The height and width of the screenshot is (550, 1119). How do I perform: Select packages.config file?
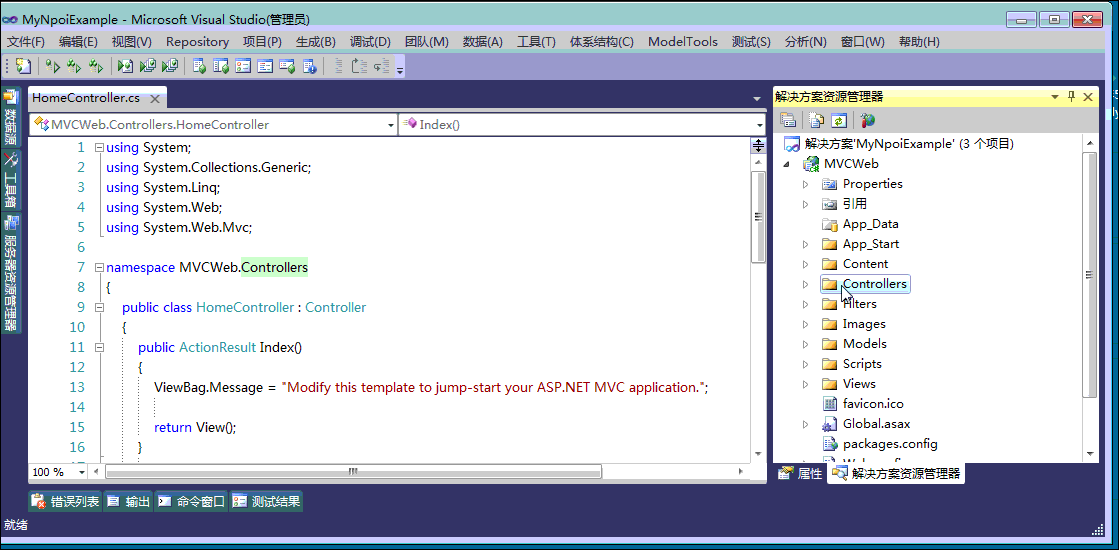[x=880, y=444]
